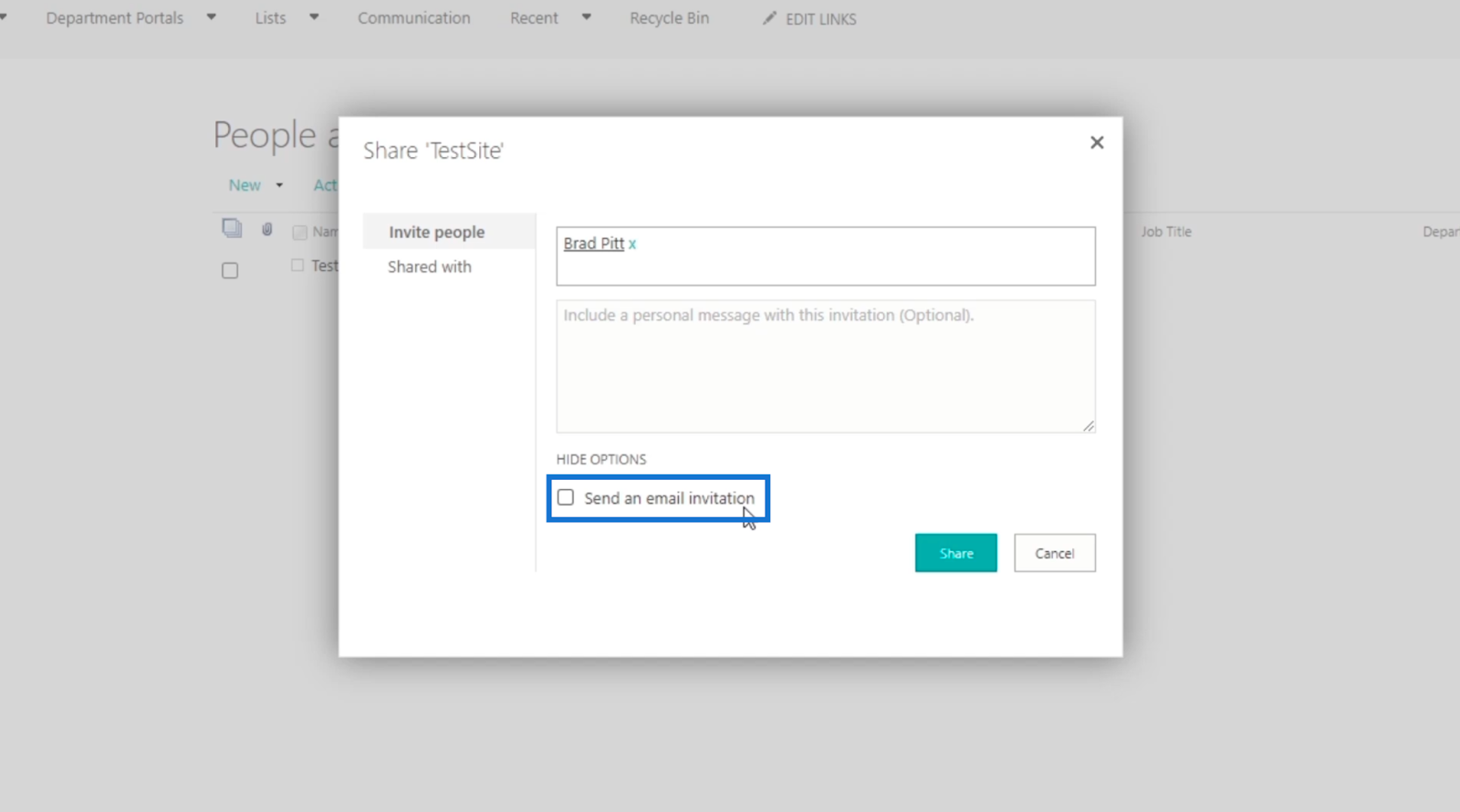The width and height of the screenshot is (1460, 812).
Task: Click the personal message text area
Action: 826,367
